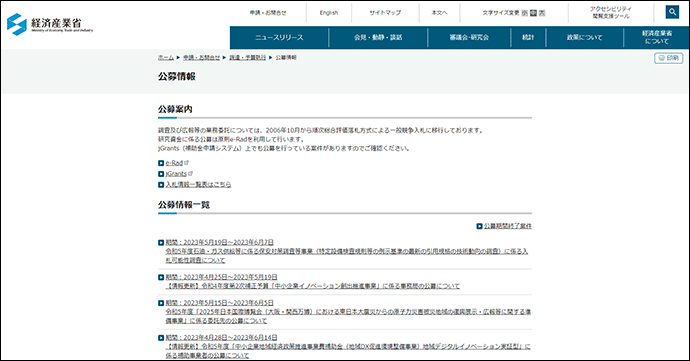Image resolution: width=690 pixels, height=361 pixels.
Task: Open the ニュースリリース menu
Action: tap(279, 37)
